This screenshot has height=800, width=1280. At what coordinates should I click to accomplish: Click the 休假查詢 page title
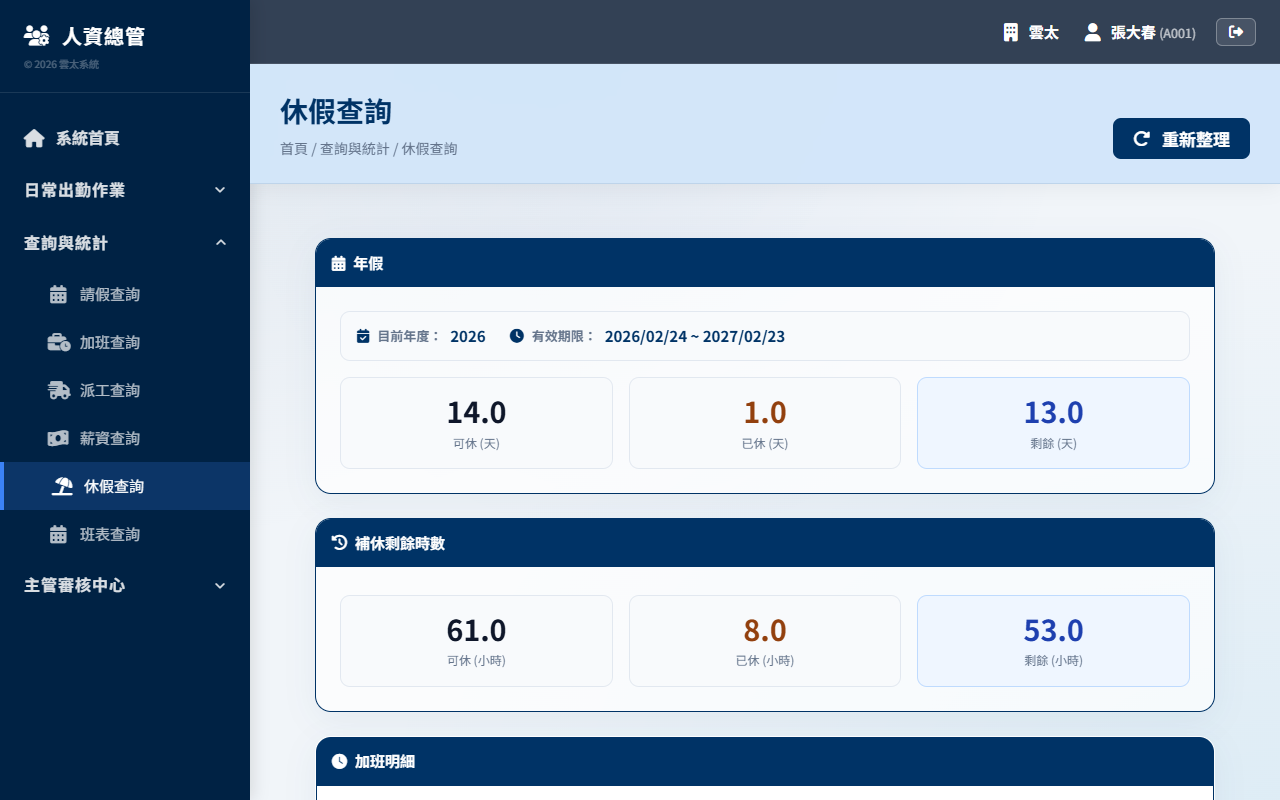pyautogui.click(x=336, y=112)
